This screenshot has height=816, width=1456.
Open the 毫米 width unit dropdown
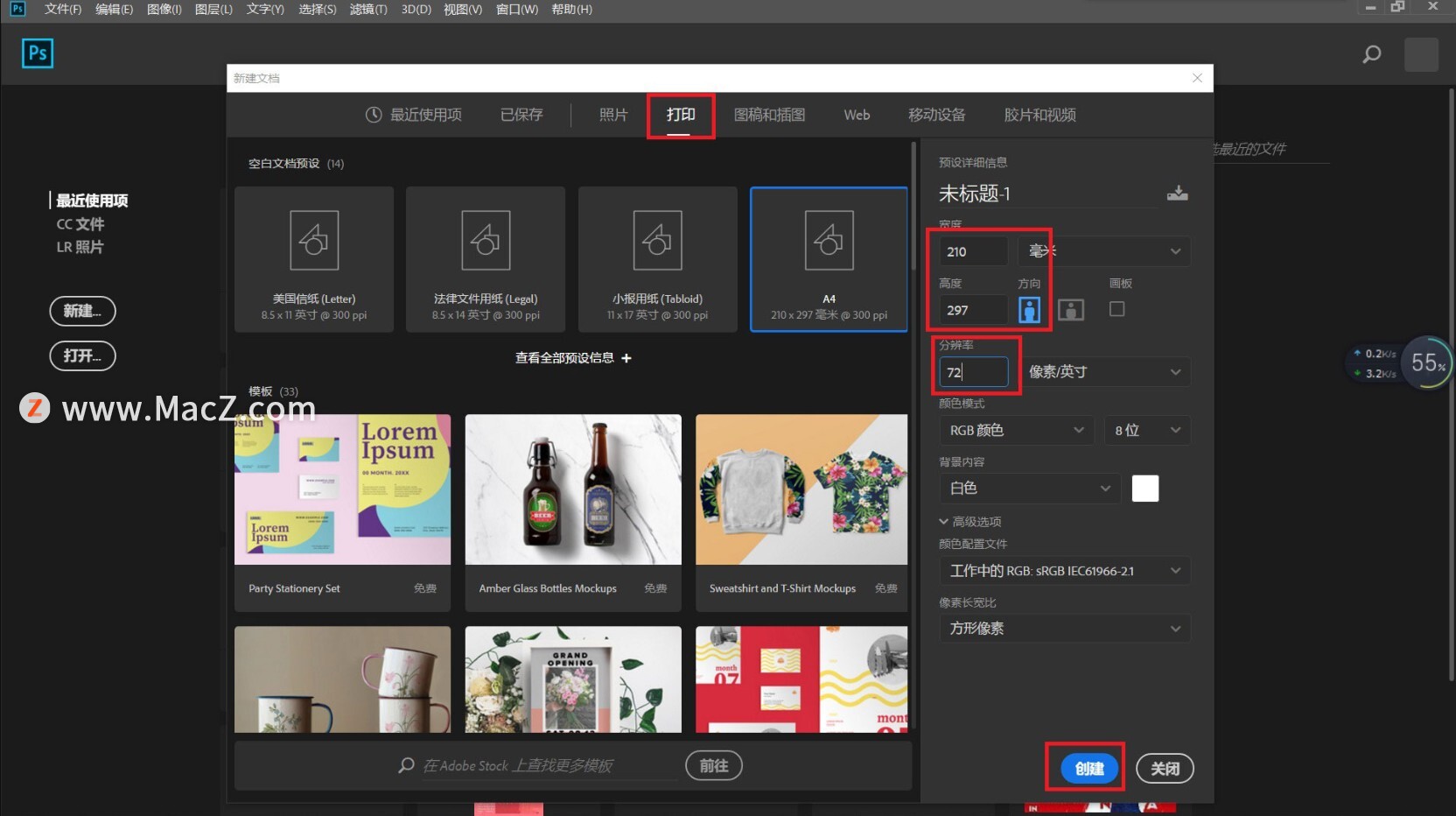[1103, 251]
